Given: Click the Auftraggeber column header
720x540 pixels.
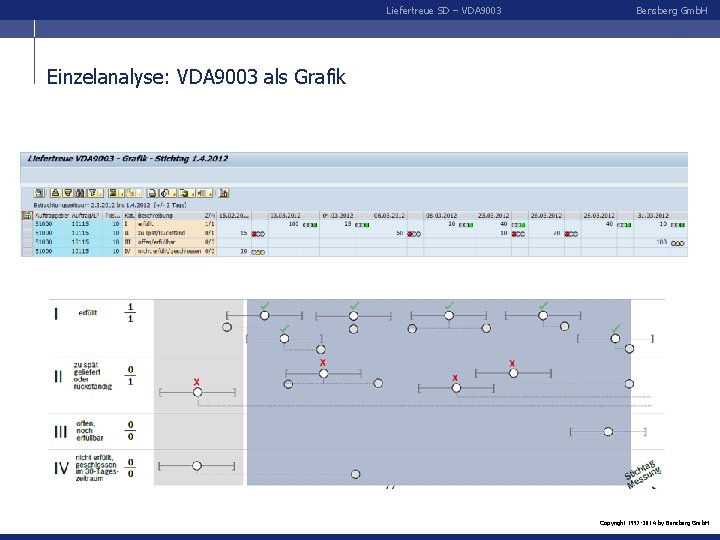Looking at the screenshot, I should [52, 215].
